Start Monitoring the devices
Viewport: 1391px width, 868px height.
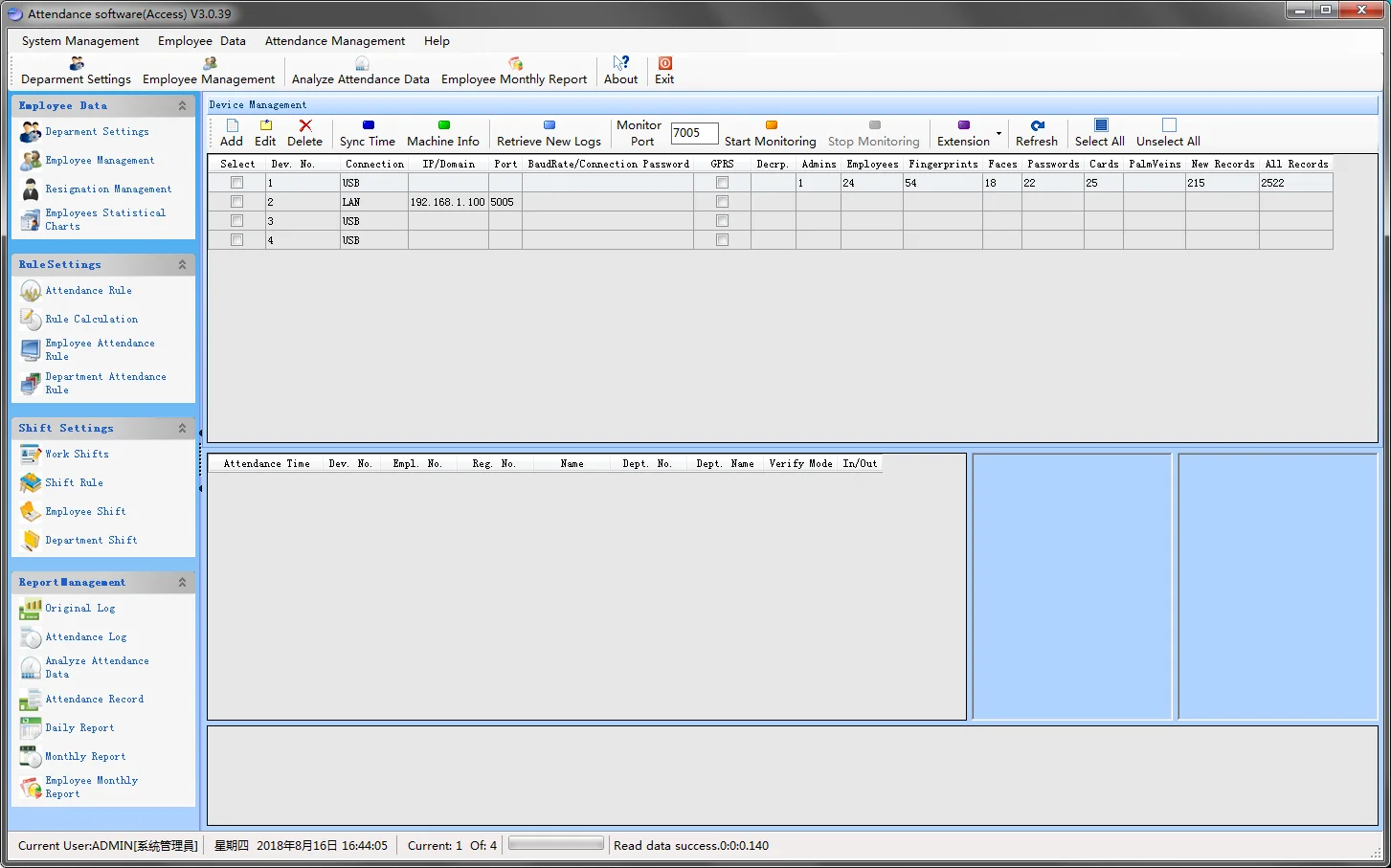tap(771, 133)
